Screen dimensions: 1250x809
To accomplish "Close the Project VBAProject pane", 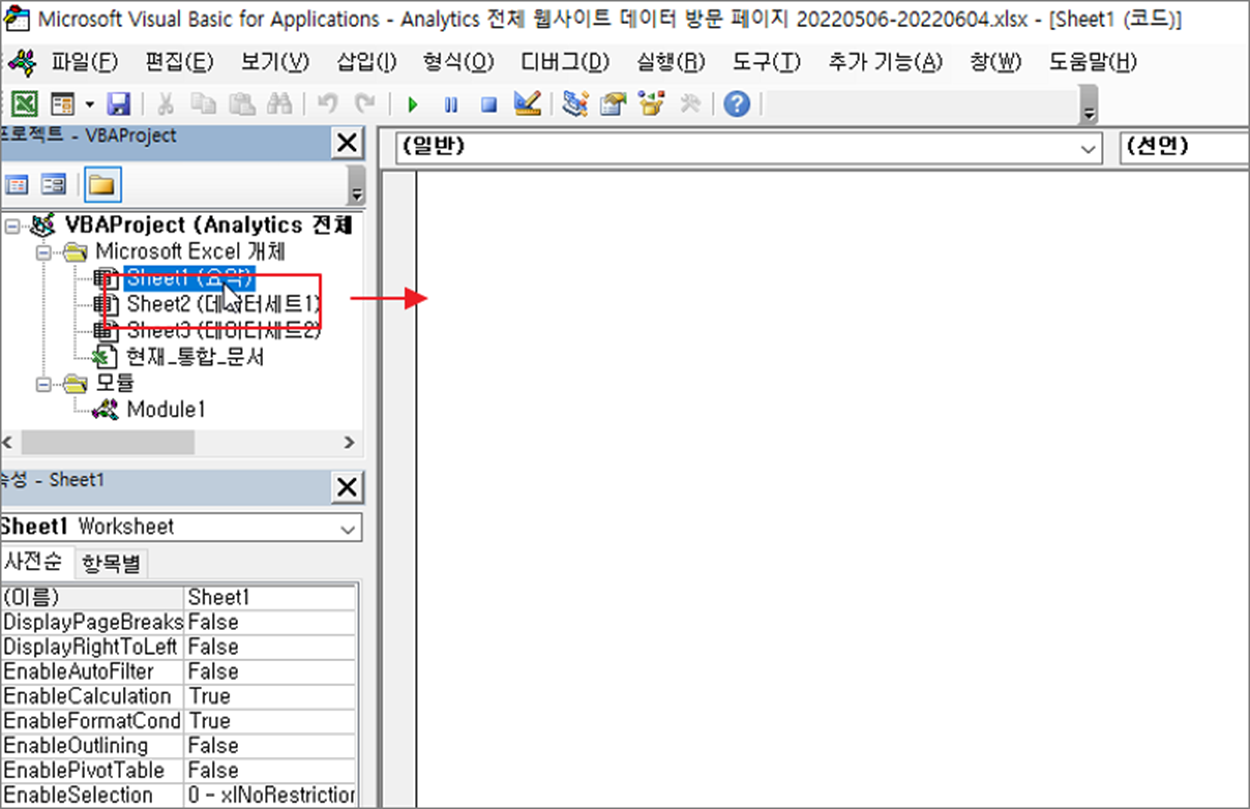I will [346, 144].
